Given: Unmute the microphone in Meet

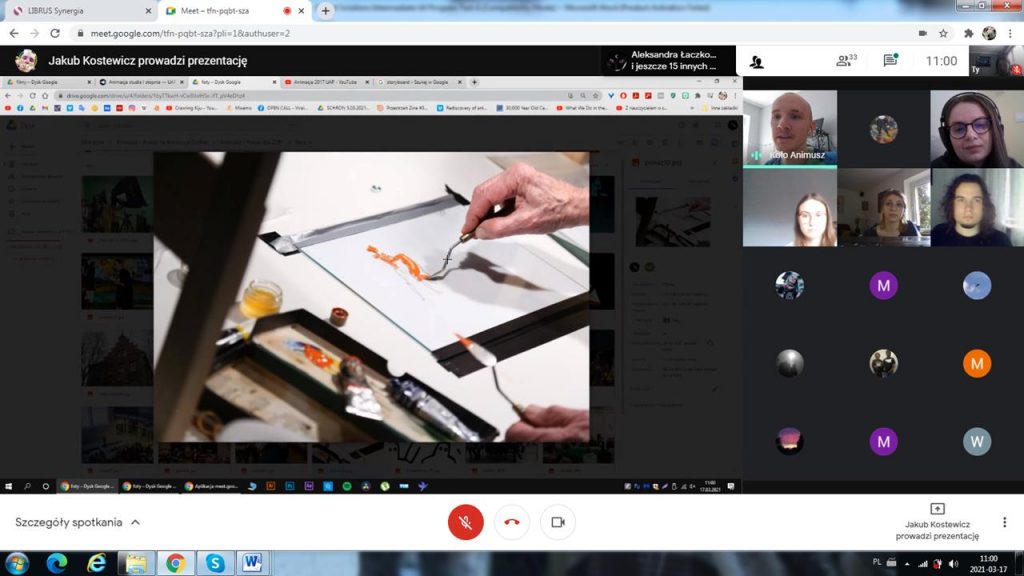Looking at the screenshot, I should click(x=465, y=522).
